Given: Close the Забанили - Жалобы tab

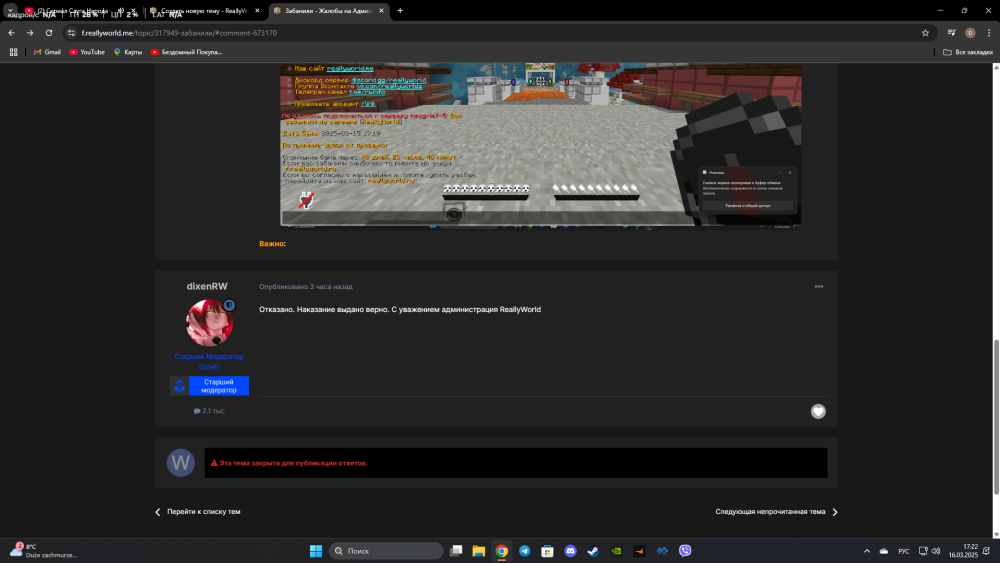Looking at the screenshot, I should pos(381,11).
